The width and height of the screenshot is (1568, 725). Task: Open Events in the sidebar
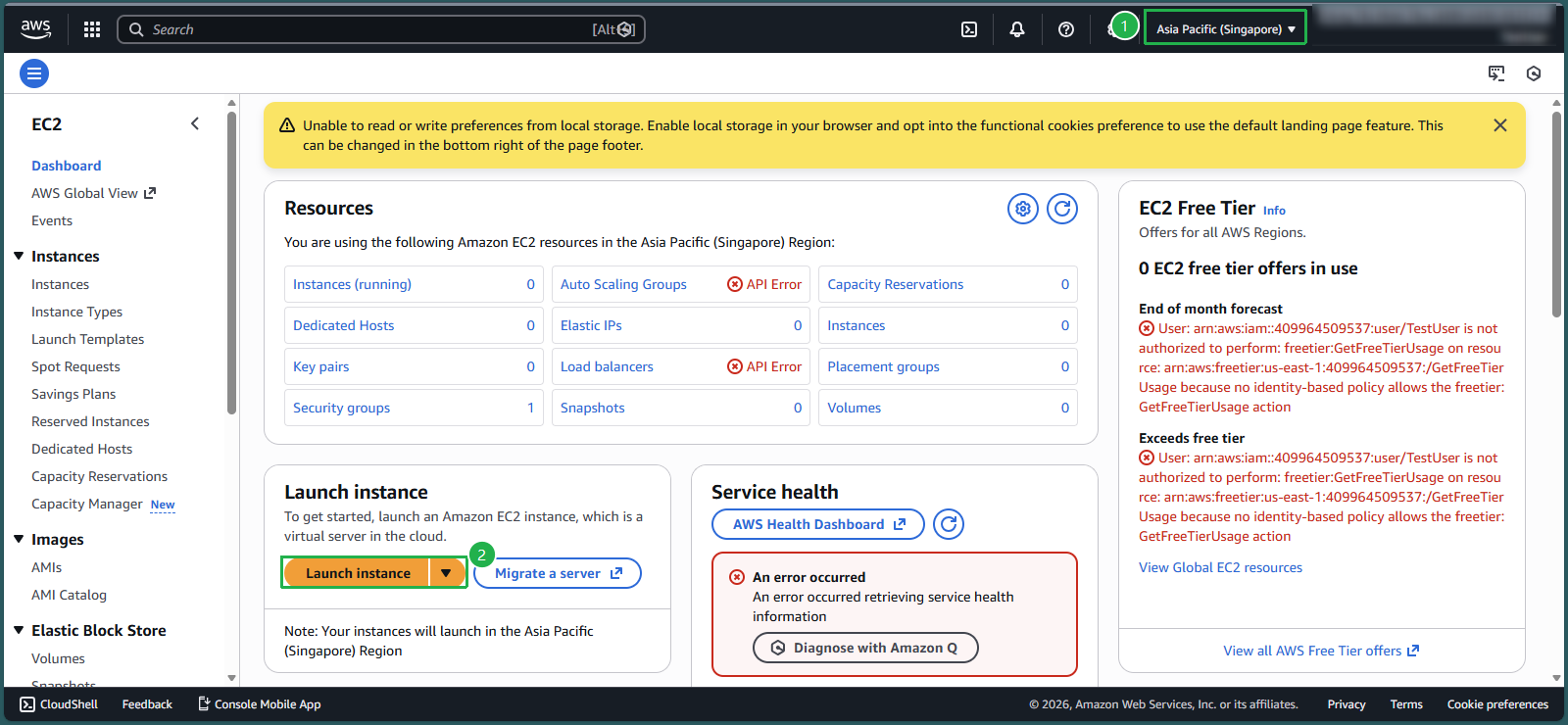(52, 220)
